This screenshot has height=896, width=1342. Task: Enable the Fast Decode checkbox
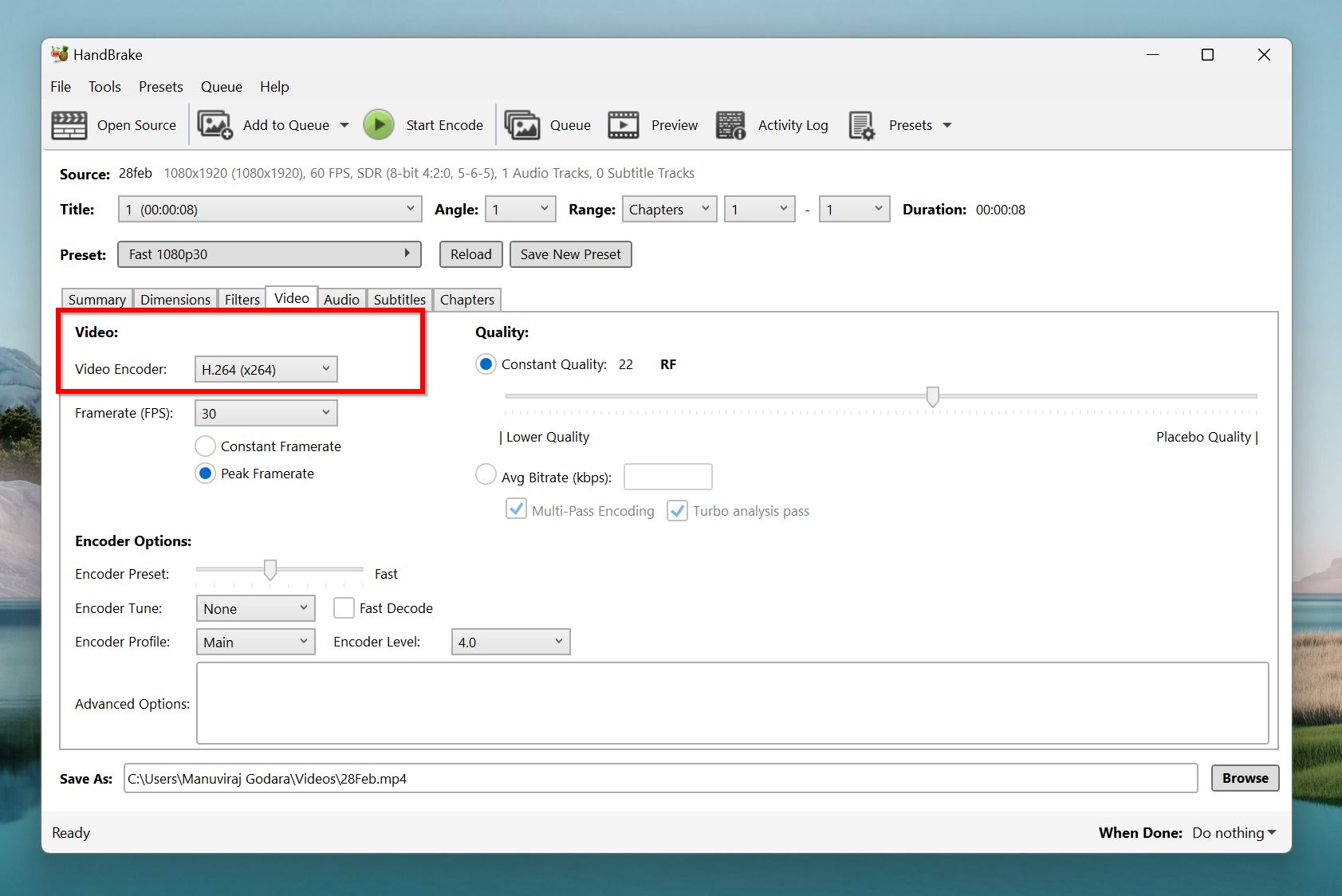(344, 607)
